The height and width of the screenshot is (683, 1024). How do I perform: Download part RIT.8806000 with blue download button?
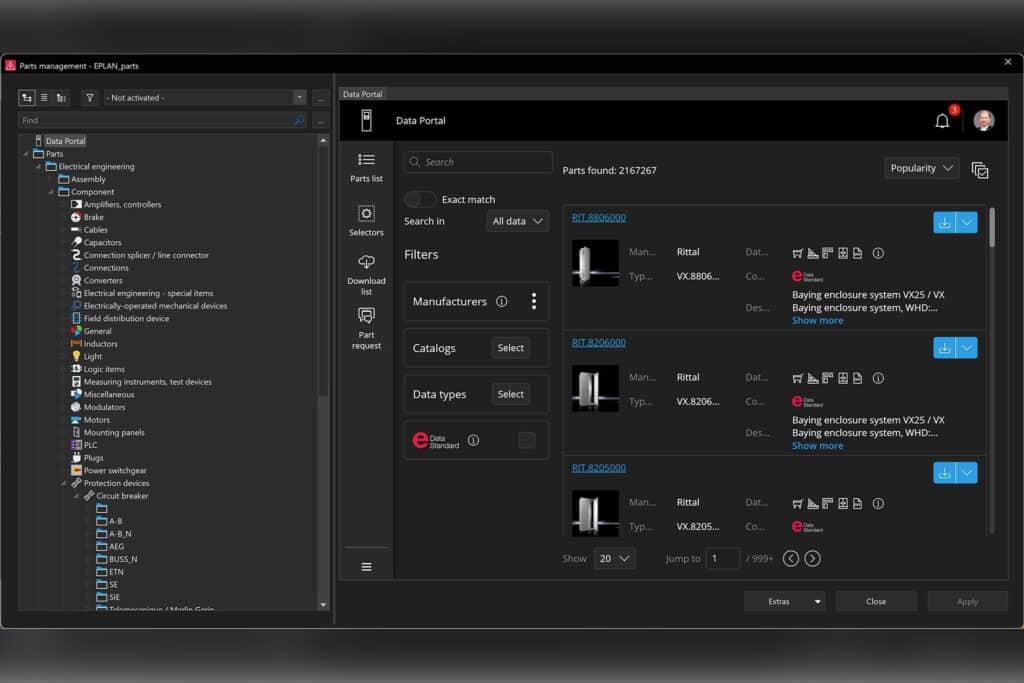[x=944, y=223]
